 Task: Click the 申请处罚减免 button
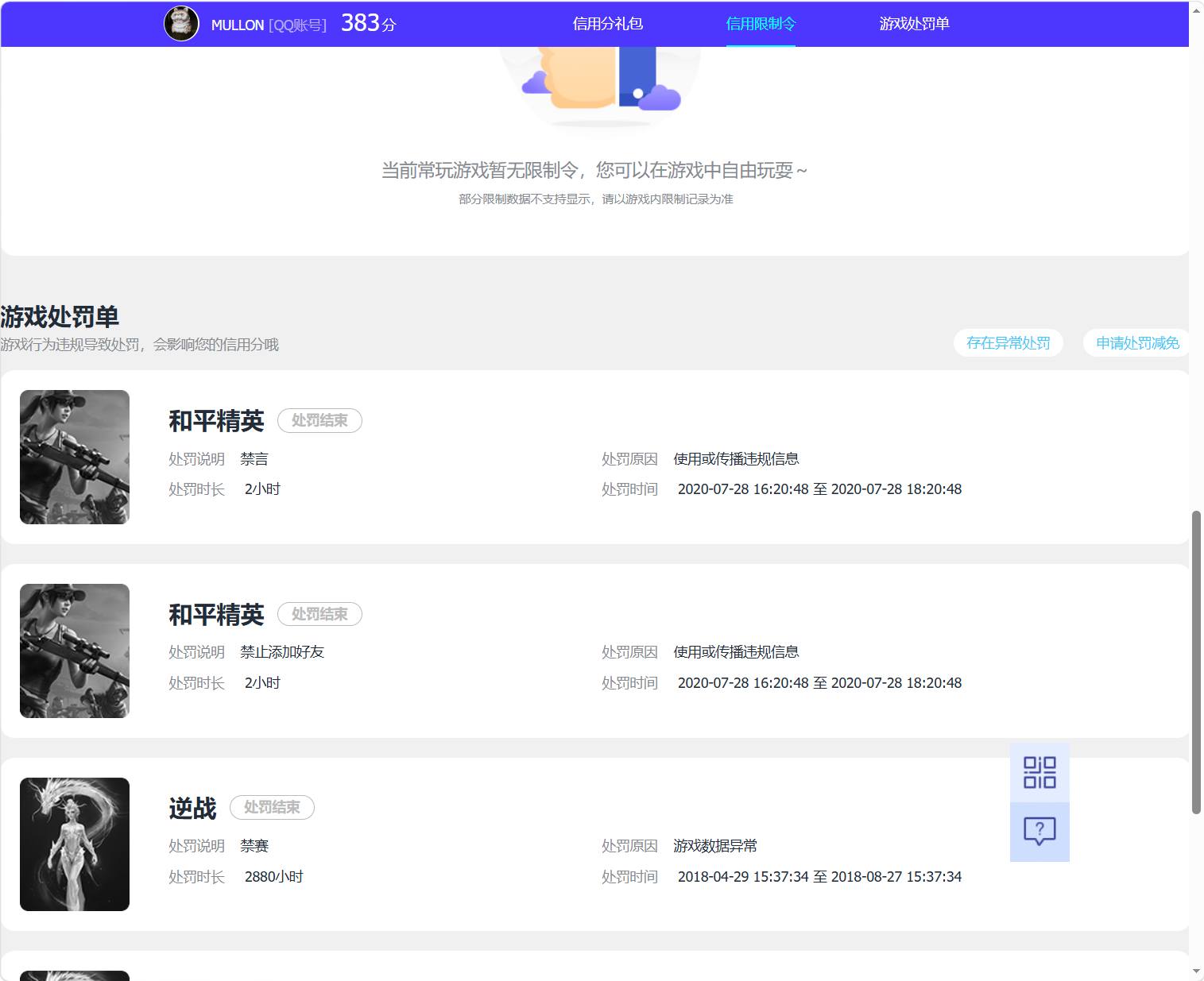[1137, 343]
